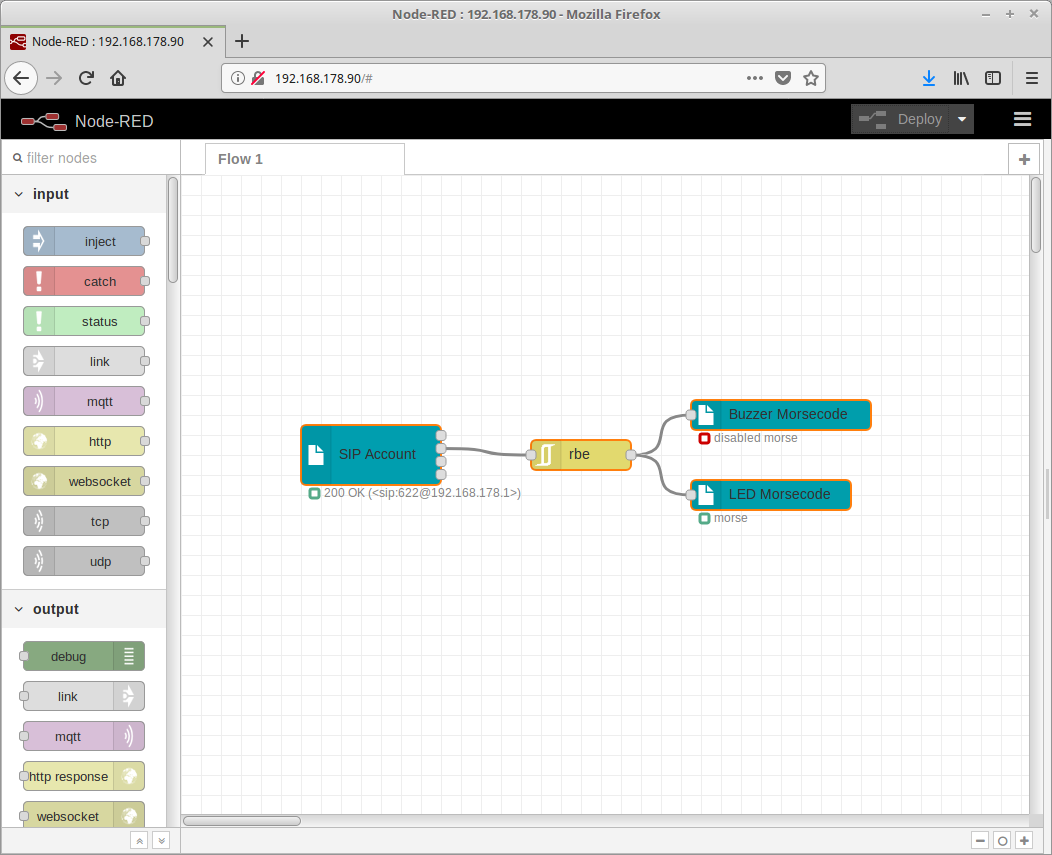This screenshot has height=855, width=1052.
Task: Open the Node-RED hamburger menu
Action: (x=1022, y=119)
